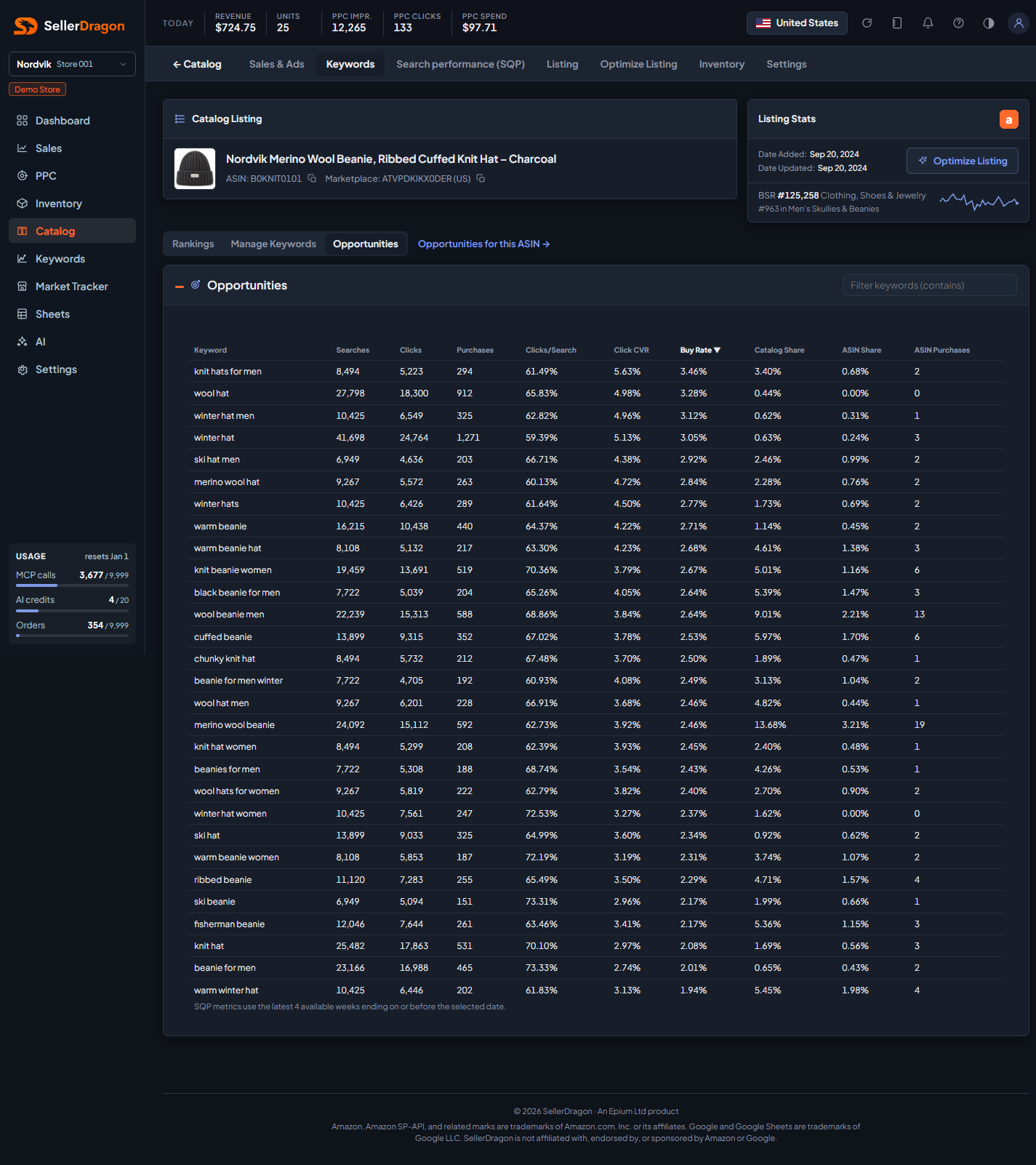Image resolution: width=1036 pixels, height=1165 pixels.
Task: Click the mobile device icon in top bar
Action: [897, 23]
